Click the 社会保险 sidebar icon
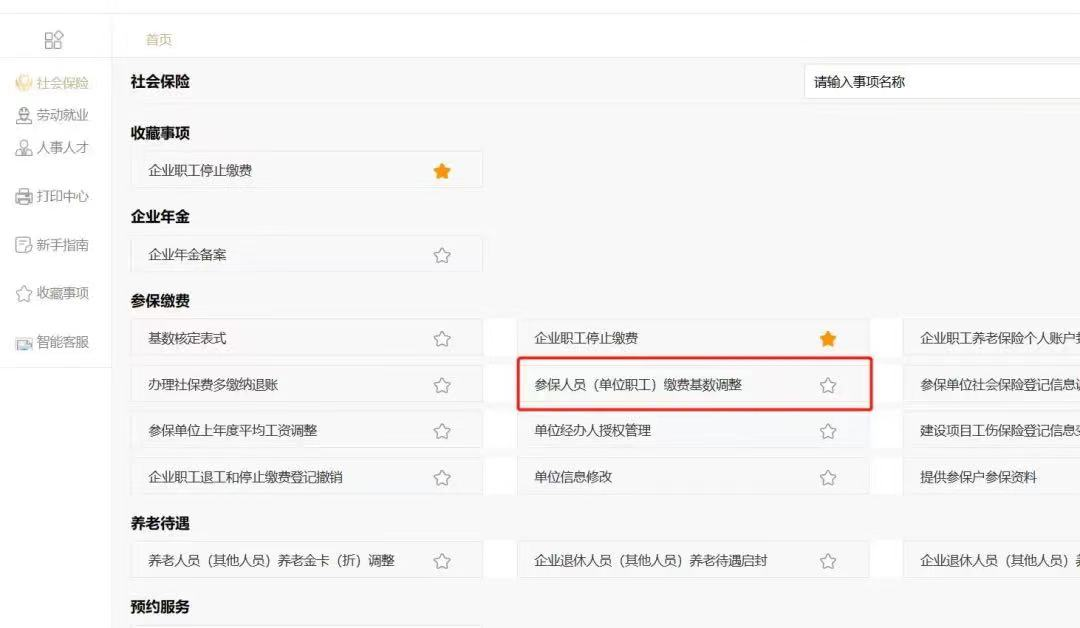 tap(24, 83)
